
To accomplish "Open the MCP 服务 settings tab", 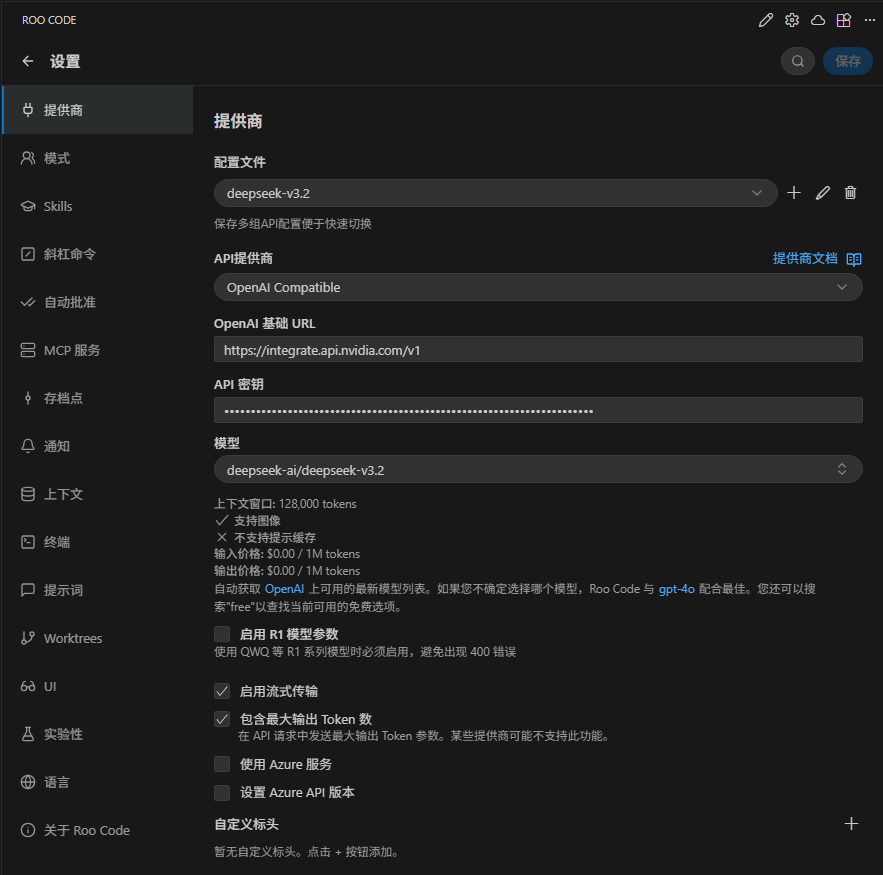I will 97,350.
